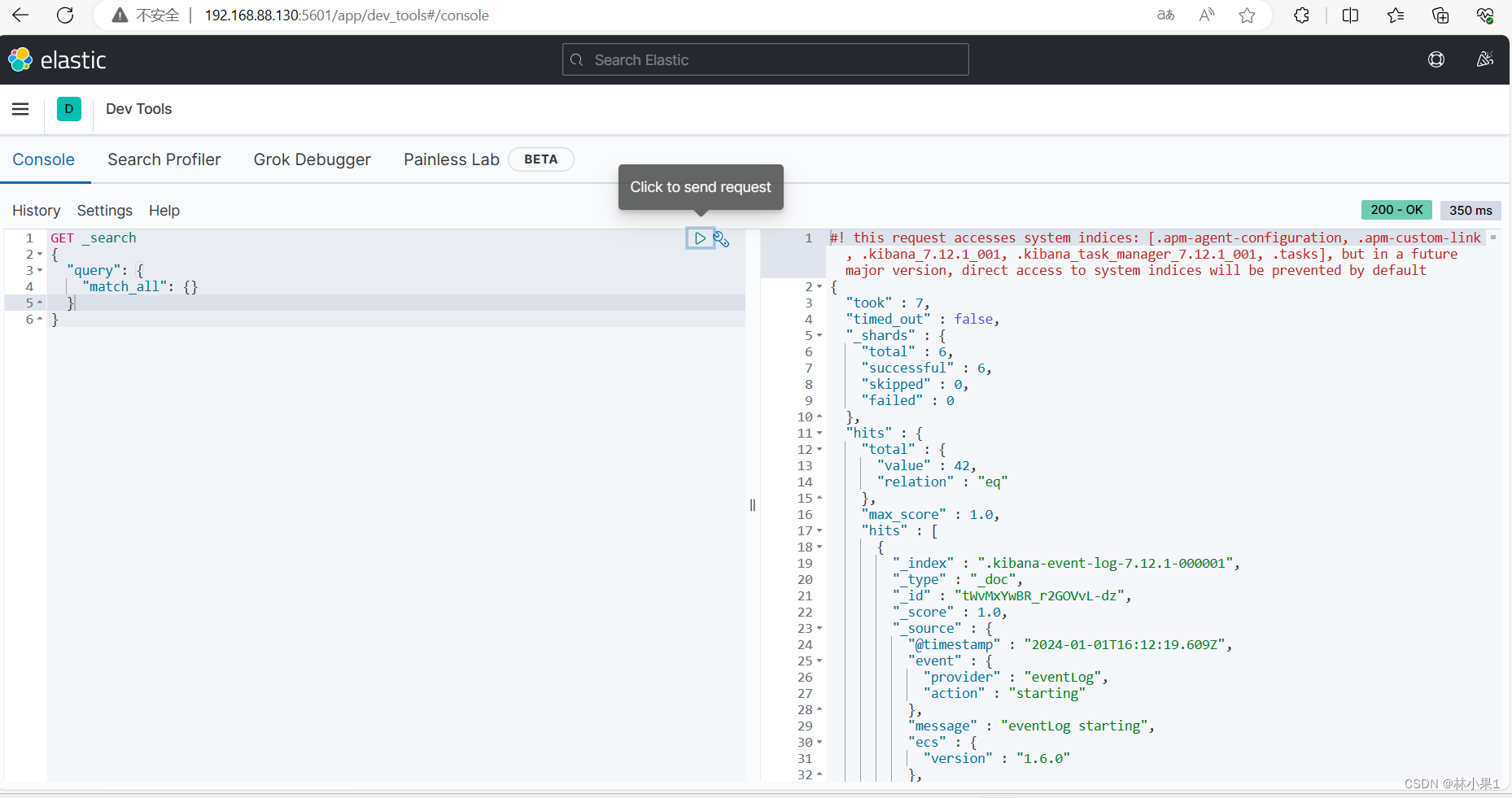The image size is (1512, 798).
Task: Collapse _shards fold at line 5
Action: [x=819, y=336]
